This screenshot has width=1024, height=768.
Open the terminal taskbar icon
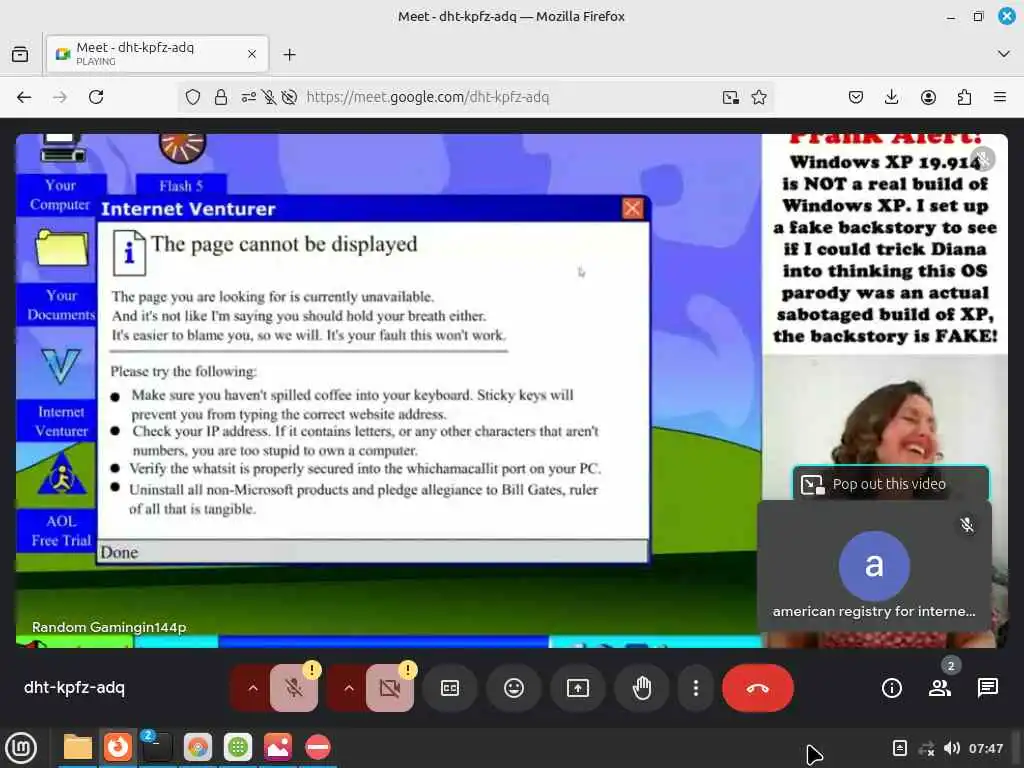[157, 747]
